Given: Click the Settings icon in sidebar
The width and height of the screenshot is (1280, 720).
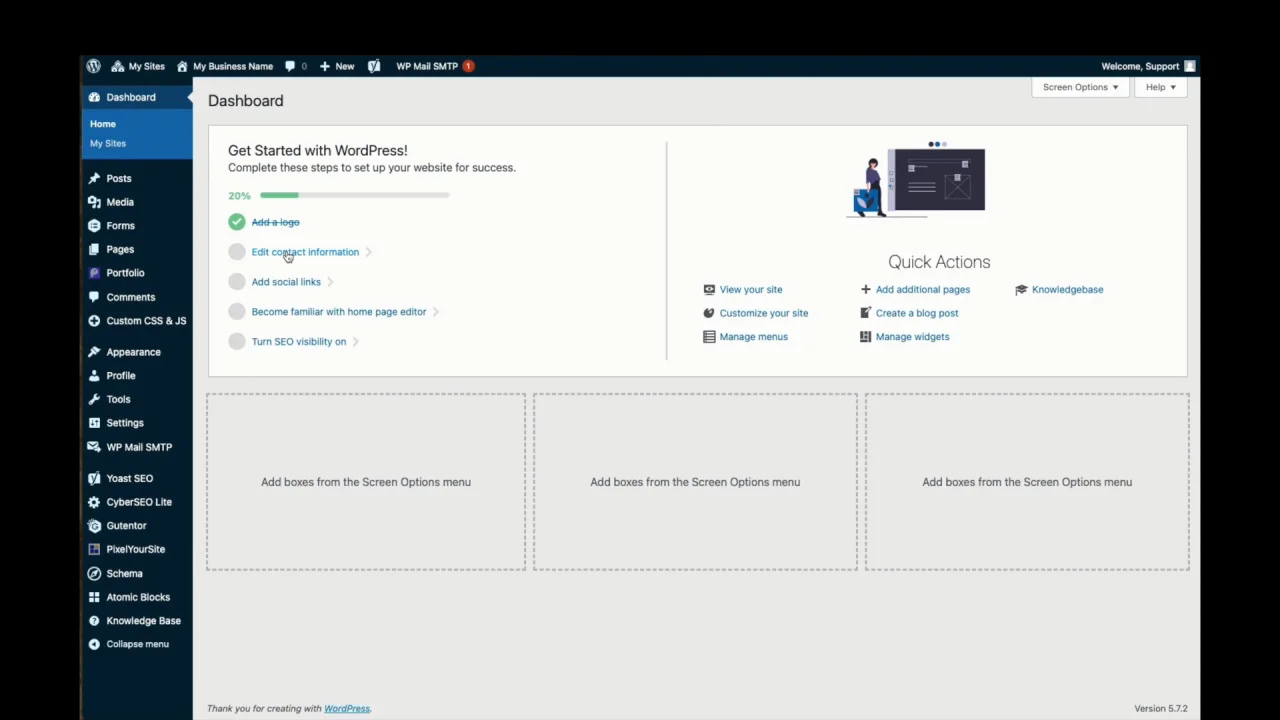Looking at the screenshot, I should pos(94,423).
